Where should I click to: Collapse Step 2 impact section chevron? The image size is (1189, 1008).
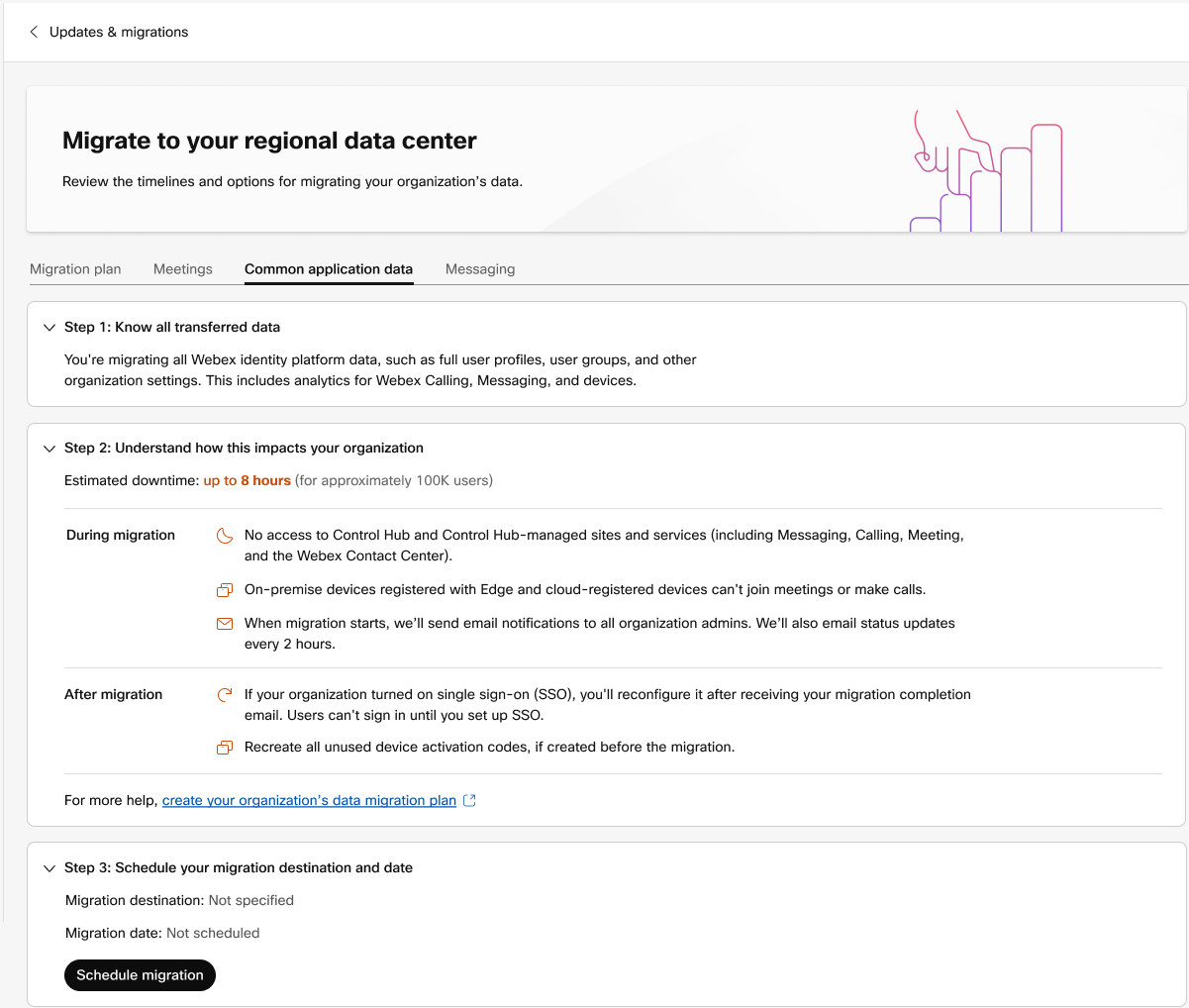50,448
